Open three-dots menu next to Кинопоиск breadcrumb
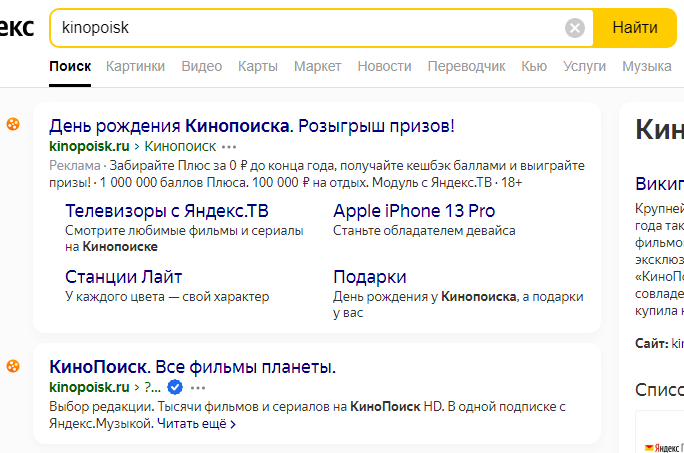 pos(229,147)
